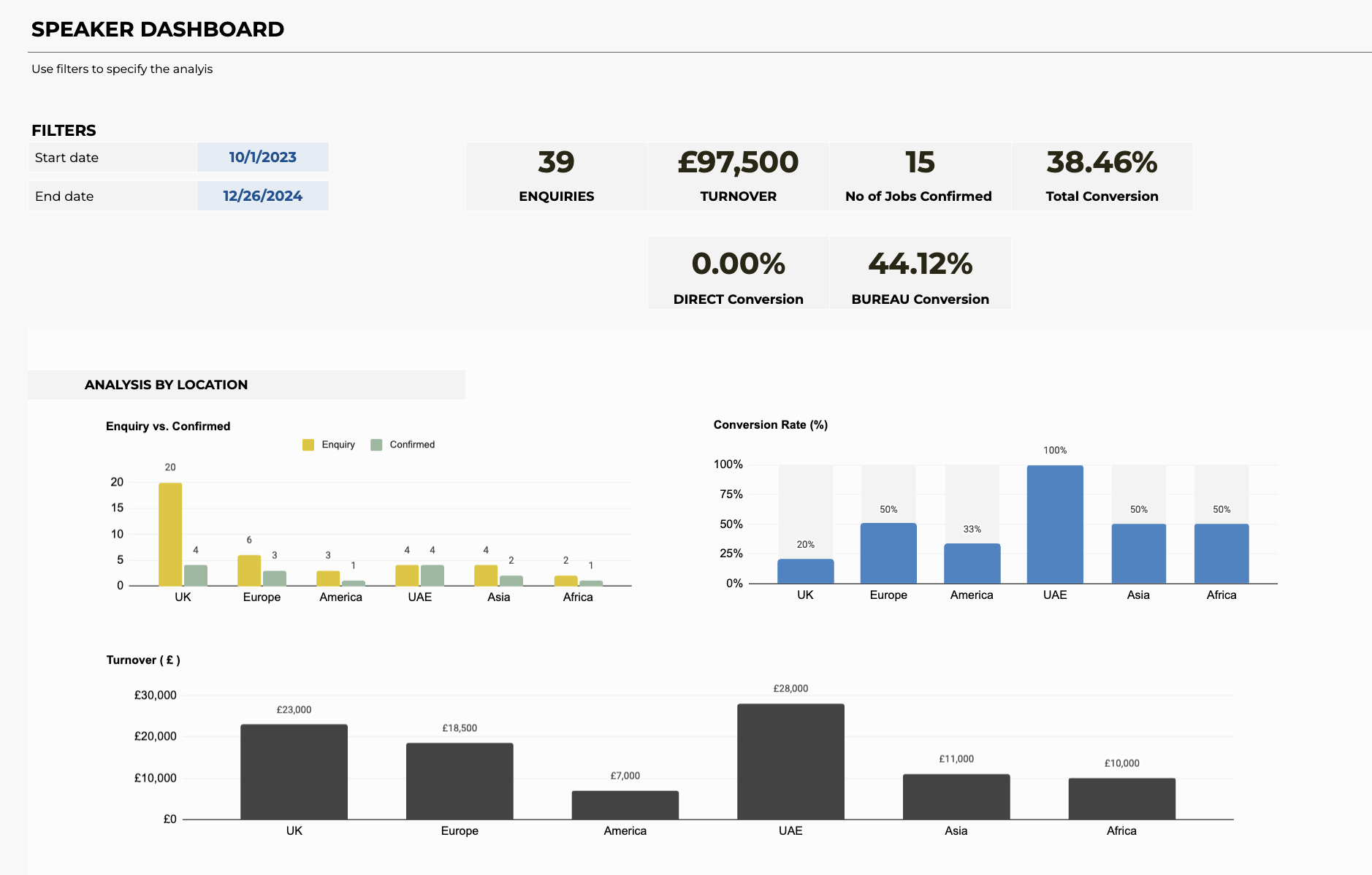
Task: Select the 39 Enquiries summary card
Action: tap(556, 176)
